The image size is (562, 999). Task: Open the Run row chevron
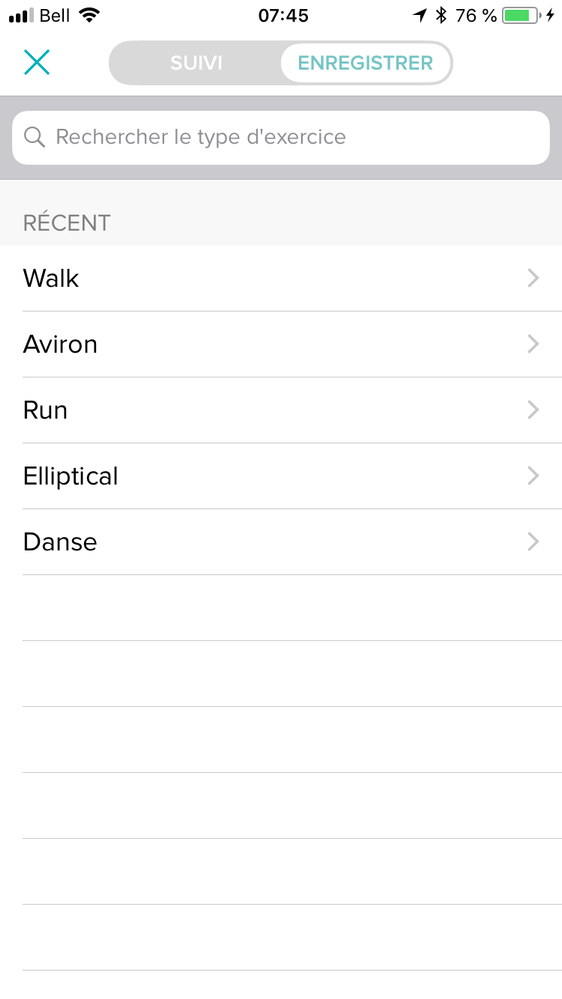click(533, 410)
